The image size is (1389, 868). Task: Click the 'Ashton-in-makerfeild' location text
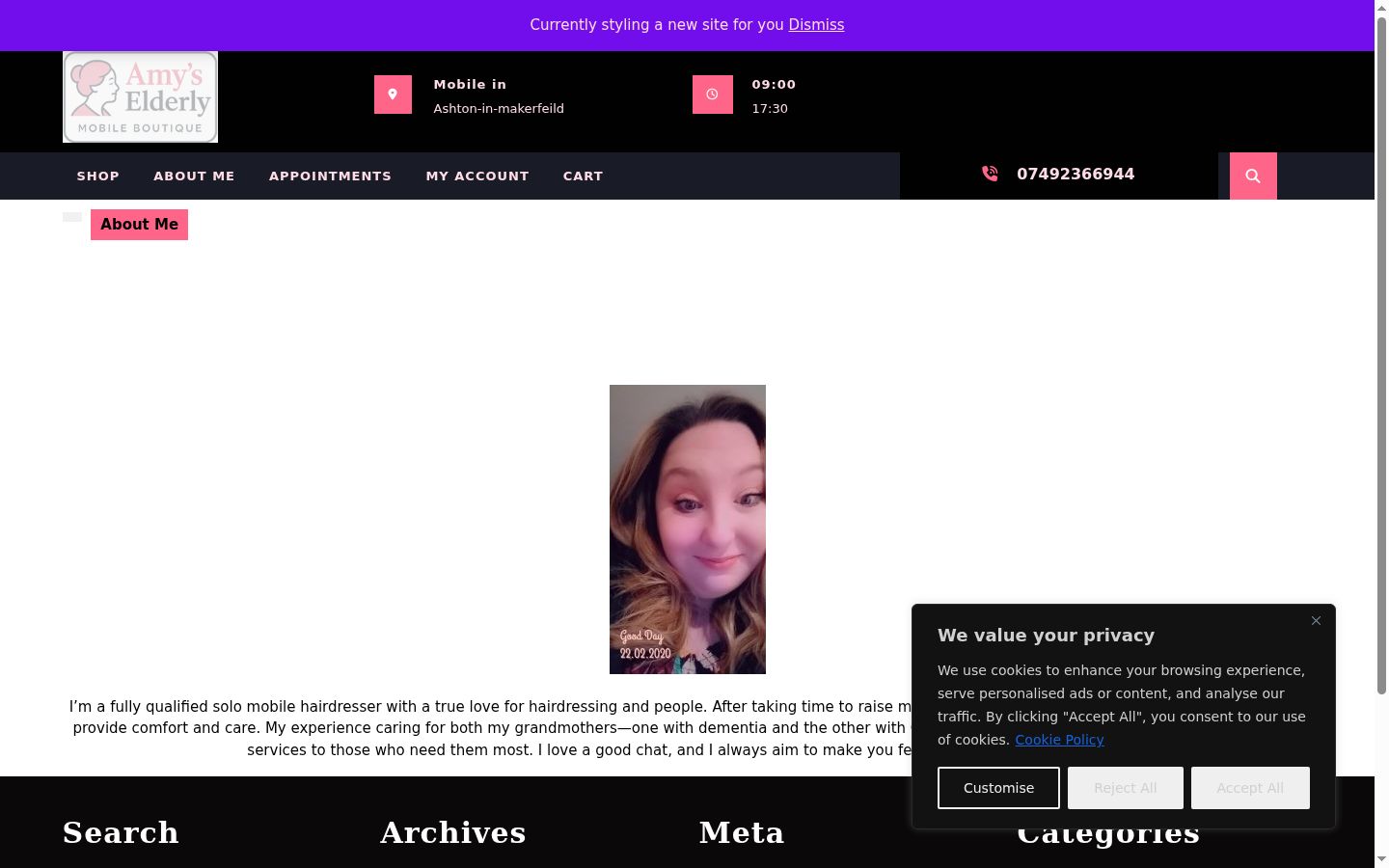[x=499, y=108]
